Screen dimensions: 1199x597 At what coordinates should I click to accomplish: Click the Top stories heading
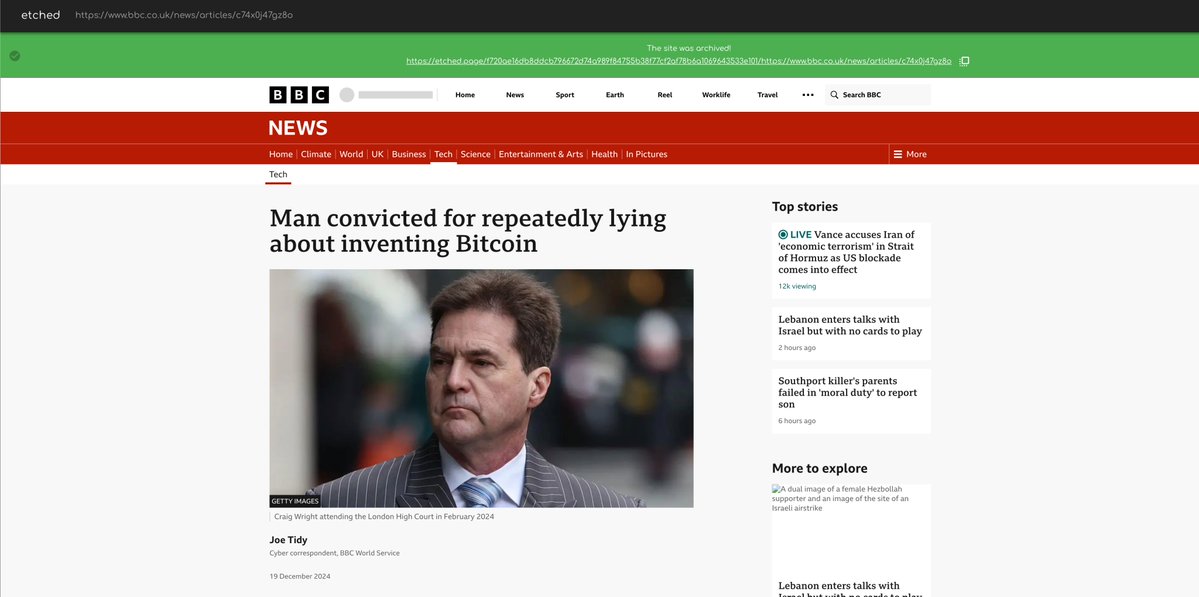tap(804, 206)
